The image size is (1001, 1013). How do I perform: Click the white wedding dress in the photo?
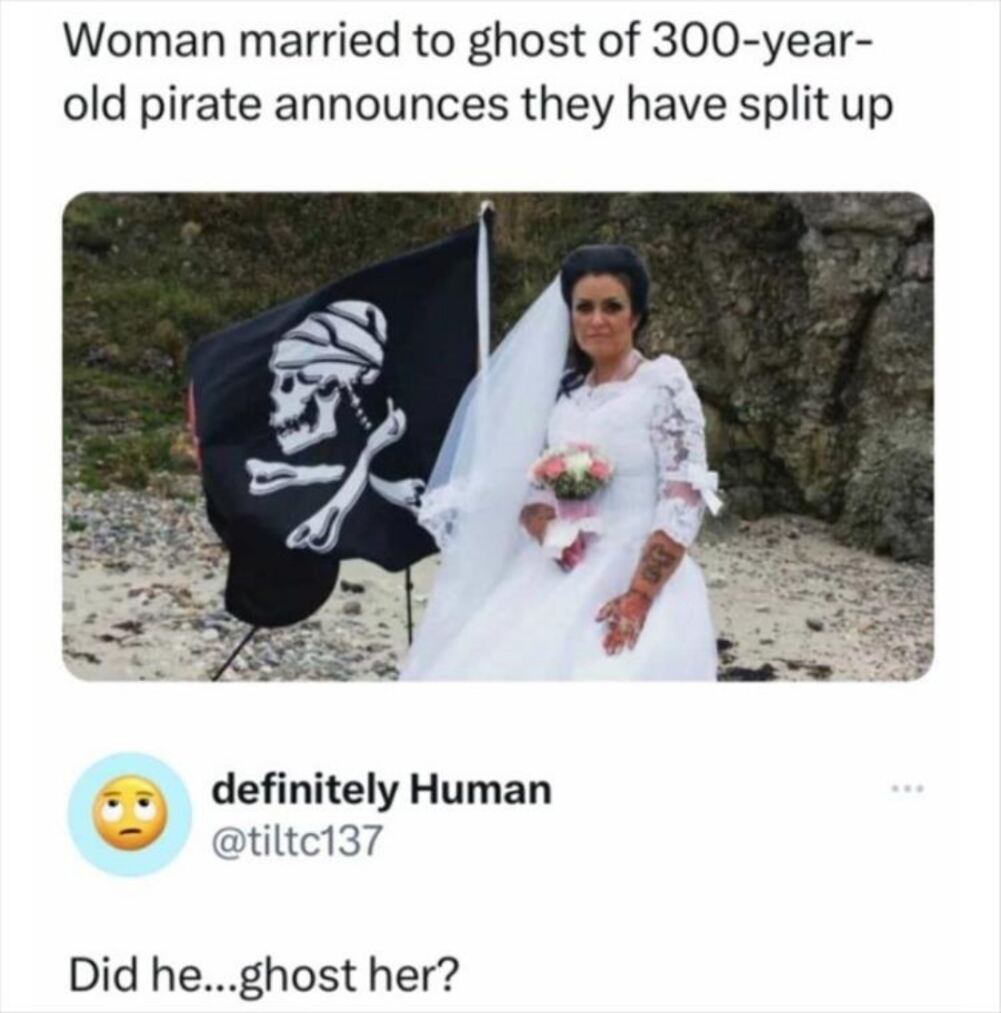tap(582, 549)
